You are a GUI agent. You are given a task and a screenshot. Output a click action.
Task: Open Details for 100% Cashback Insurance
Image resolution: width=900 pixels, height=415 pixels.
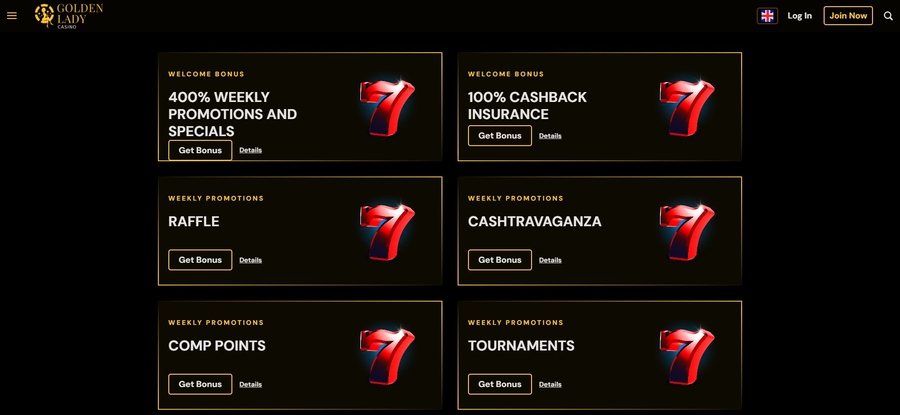point(550,136)
